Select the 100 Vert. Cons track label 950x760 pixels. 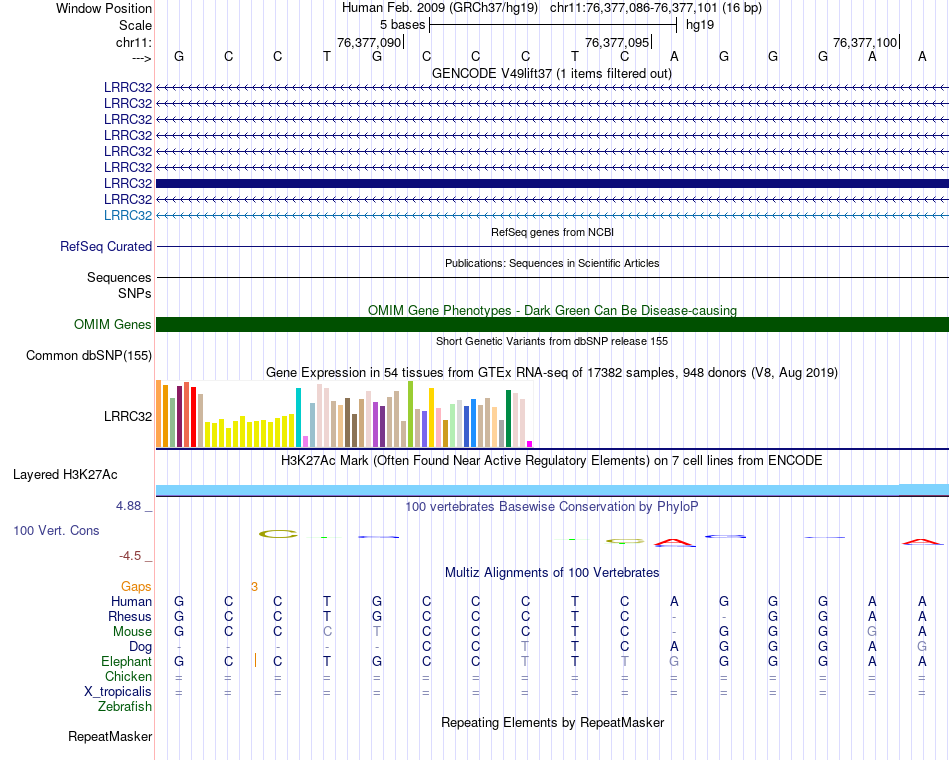56,530
